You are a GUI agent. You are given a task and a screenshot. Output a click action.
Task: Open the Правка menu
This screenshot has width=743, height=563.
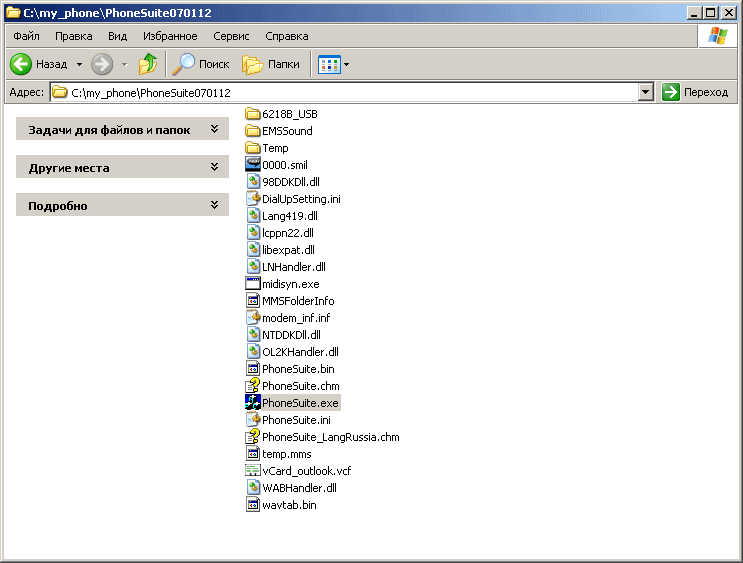tap(73, 36)
